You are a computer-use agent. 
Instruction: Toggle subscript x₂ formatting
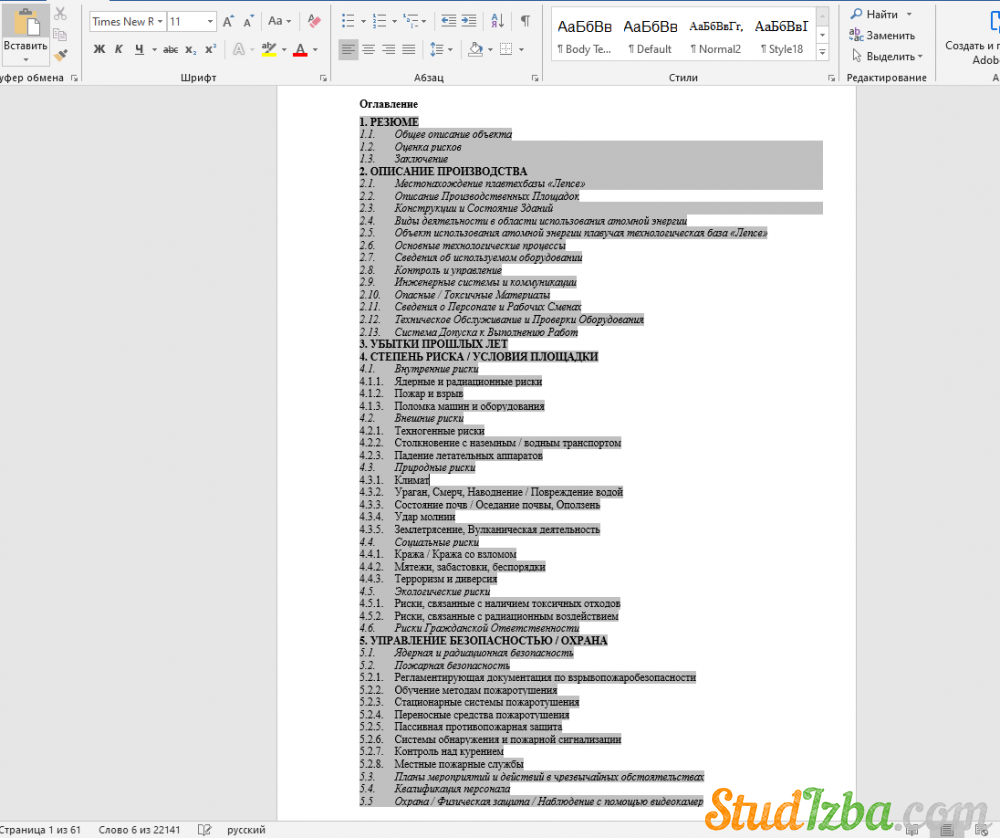pos(191,49)
